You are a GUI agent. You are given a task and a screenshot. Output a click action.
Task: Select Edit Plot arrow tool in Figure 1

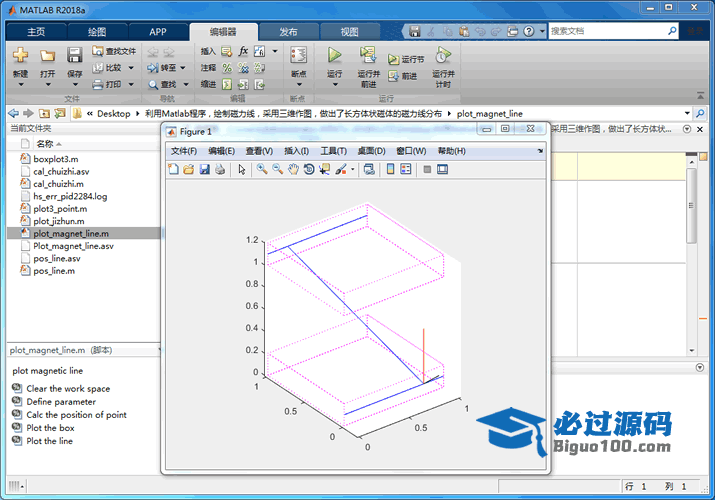coord(242,169)
